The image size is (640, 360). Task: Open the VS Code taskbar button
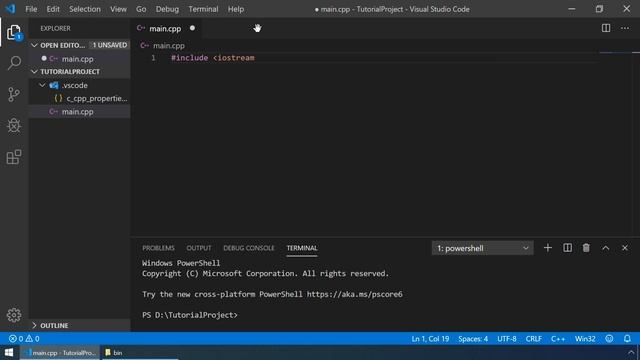[x=60, y=352]
